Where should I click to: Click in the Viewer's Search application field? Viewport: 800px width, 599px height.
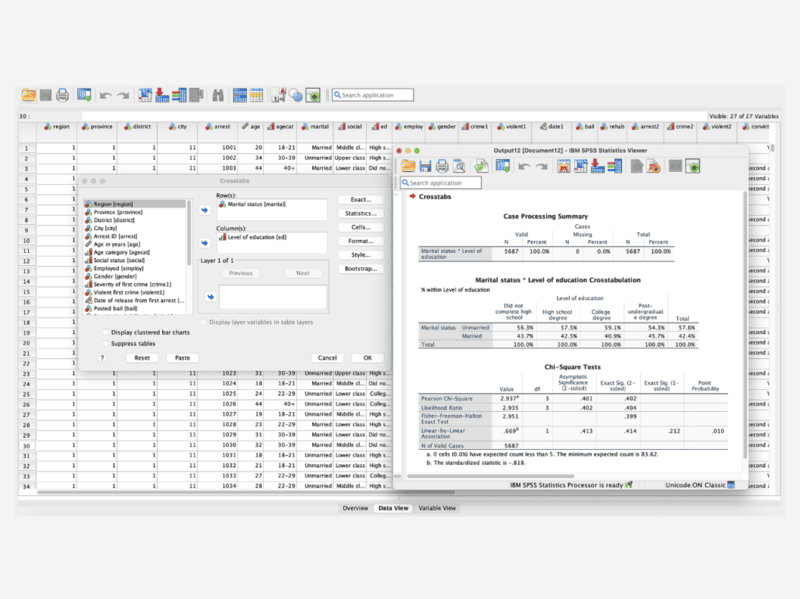pos(440,183)
